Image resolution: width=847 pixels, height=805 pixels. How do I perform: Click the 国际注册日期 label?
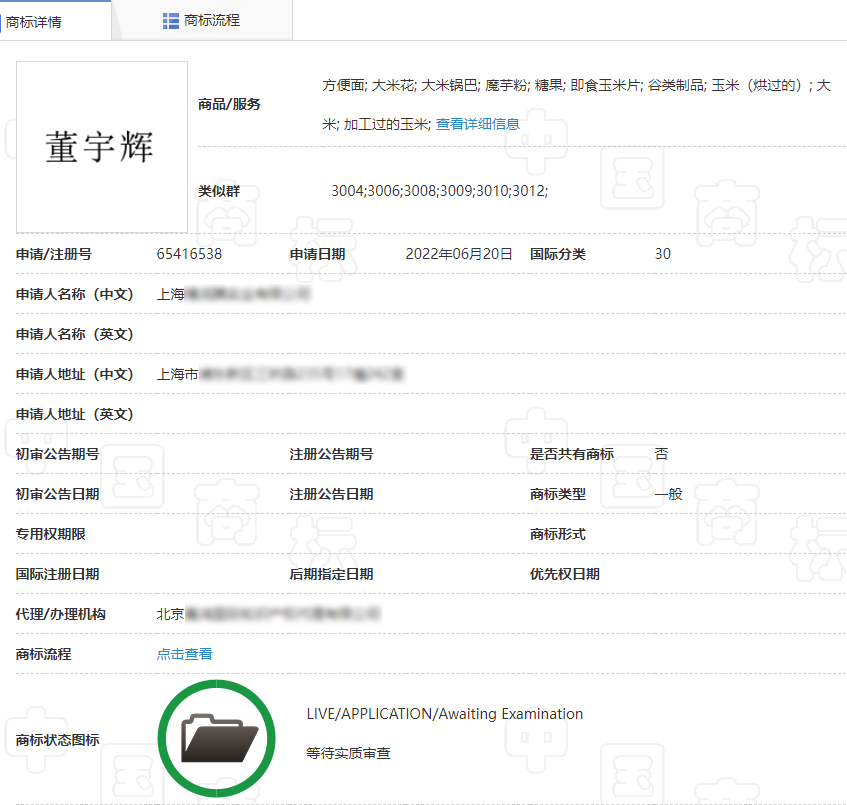pos(57,574)
